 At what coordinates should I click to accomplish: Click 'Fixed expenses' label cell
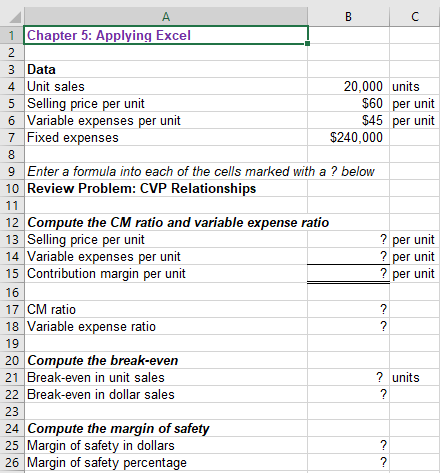coord(166,137)
